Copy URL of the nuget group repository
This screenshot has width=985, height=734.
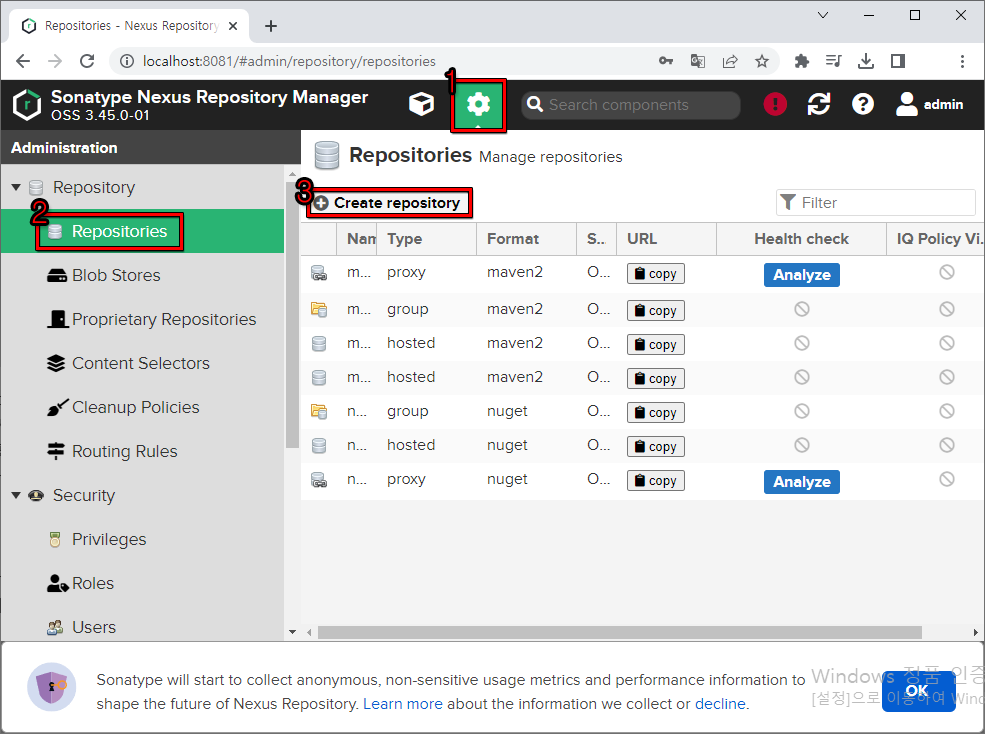[x=655, y=413]
